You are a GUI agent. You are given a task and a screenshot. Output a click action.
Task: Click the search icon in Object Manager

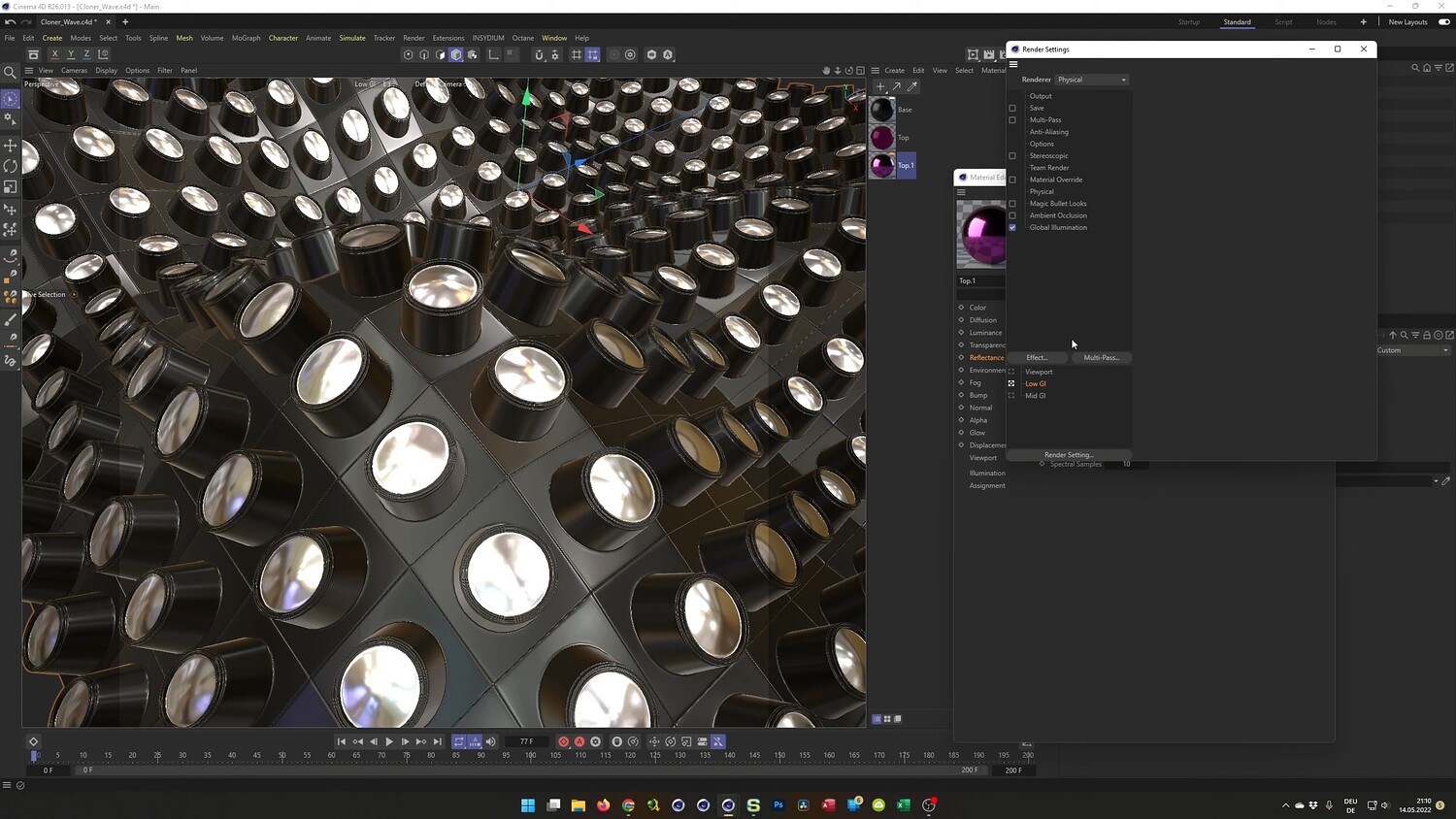coord(1415,68)
